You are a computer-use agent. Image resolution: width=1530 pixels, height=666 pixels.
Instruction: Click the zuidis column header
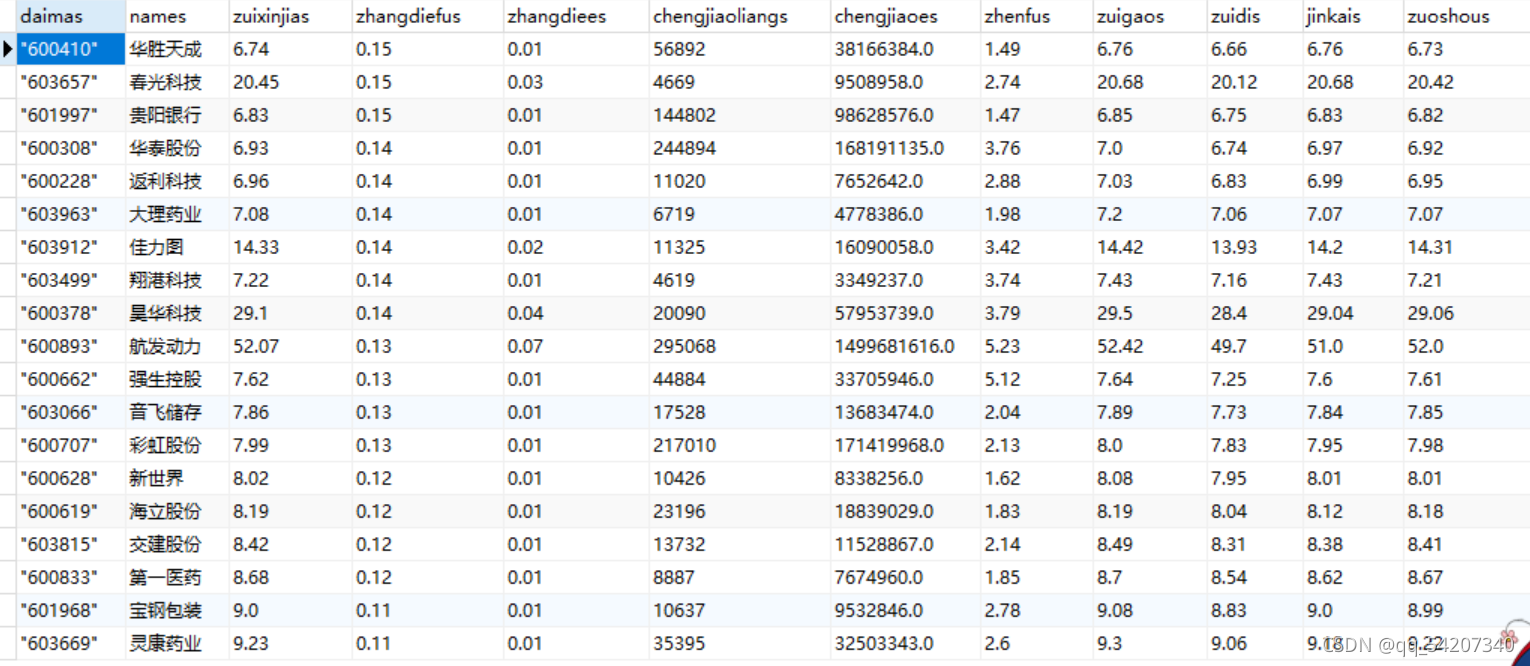click(1254, 16)
